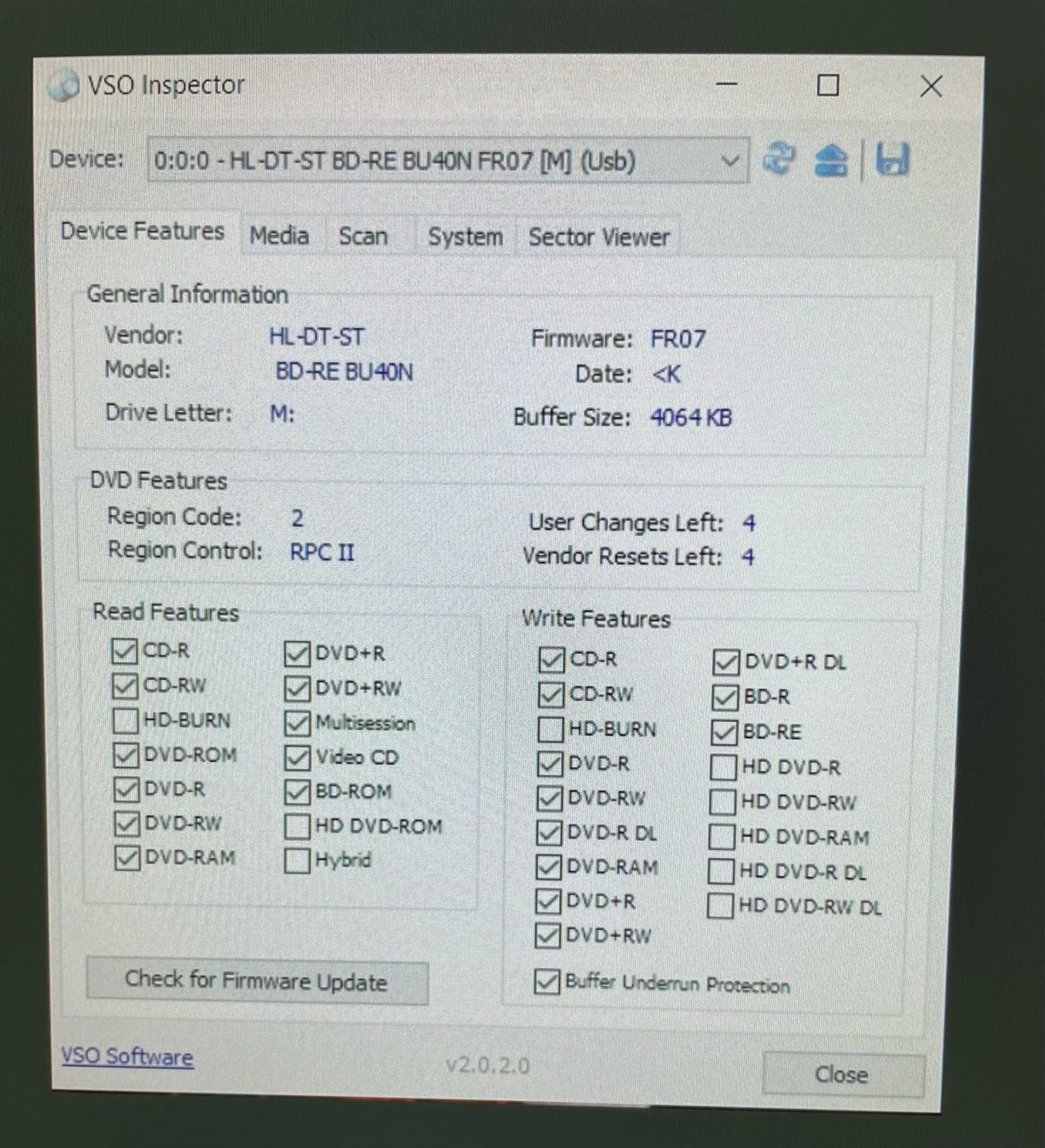Click the save report floppy icon

[x=892, y=159]
